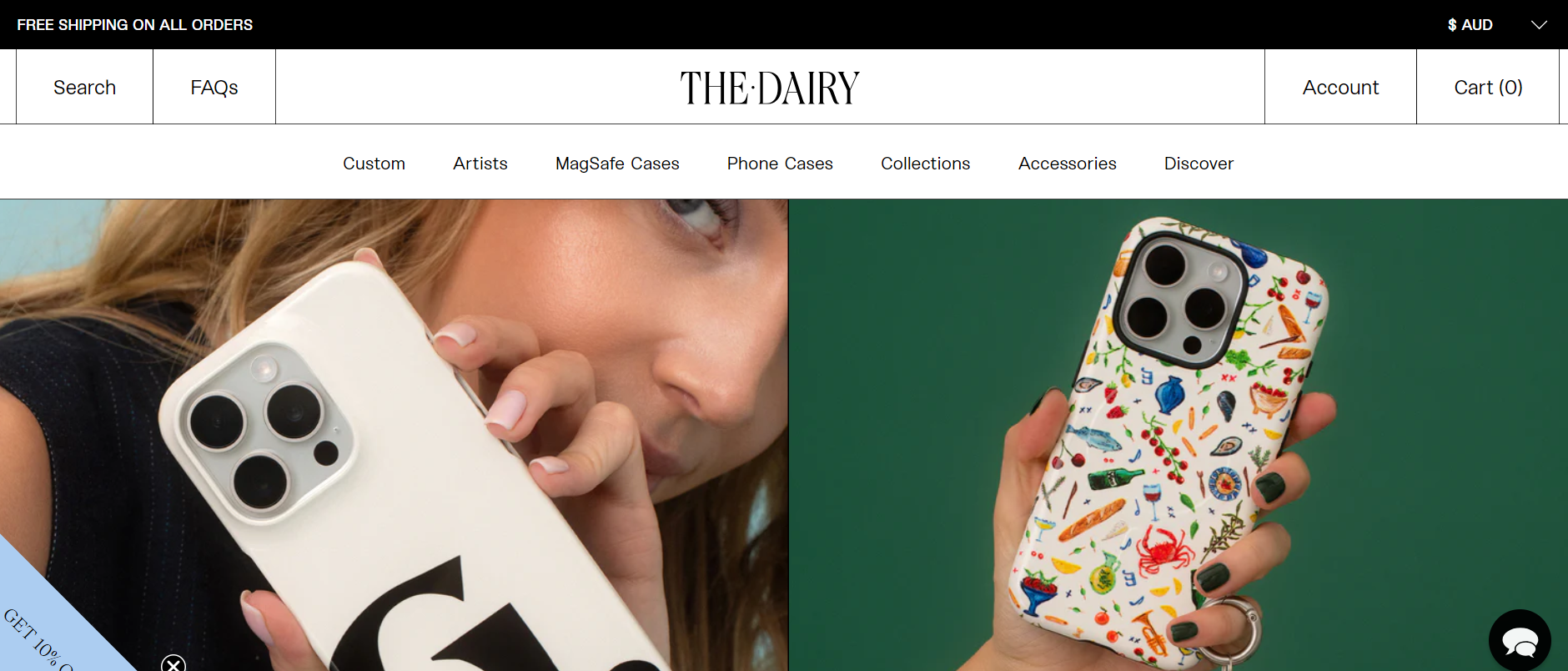The height and width of the screenshot is (671, 1568).
Task: Dismiss the Get 10% off corner banner
Action: (173, 664)
